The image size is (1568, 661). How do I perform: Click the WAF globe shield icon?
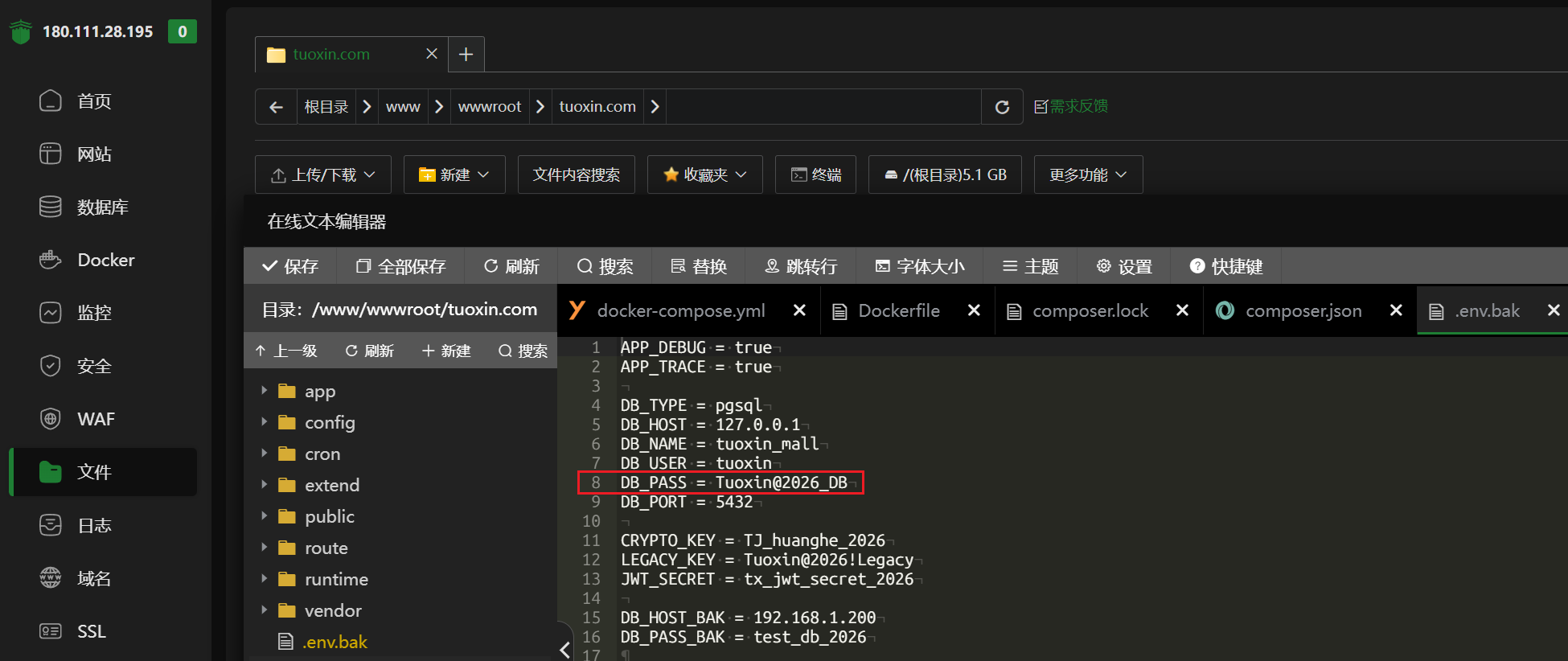pos(51,419)
